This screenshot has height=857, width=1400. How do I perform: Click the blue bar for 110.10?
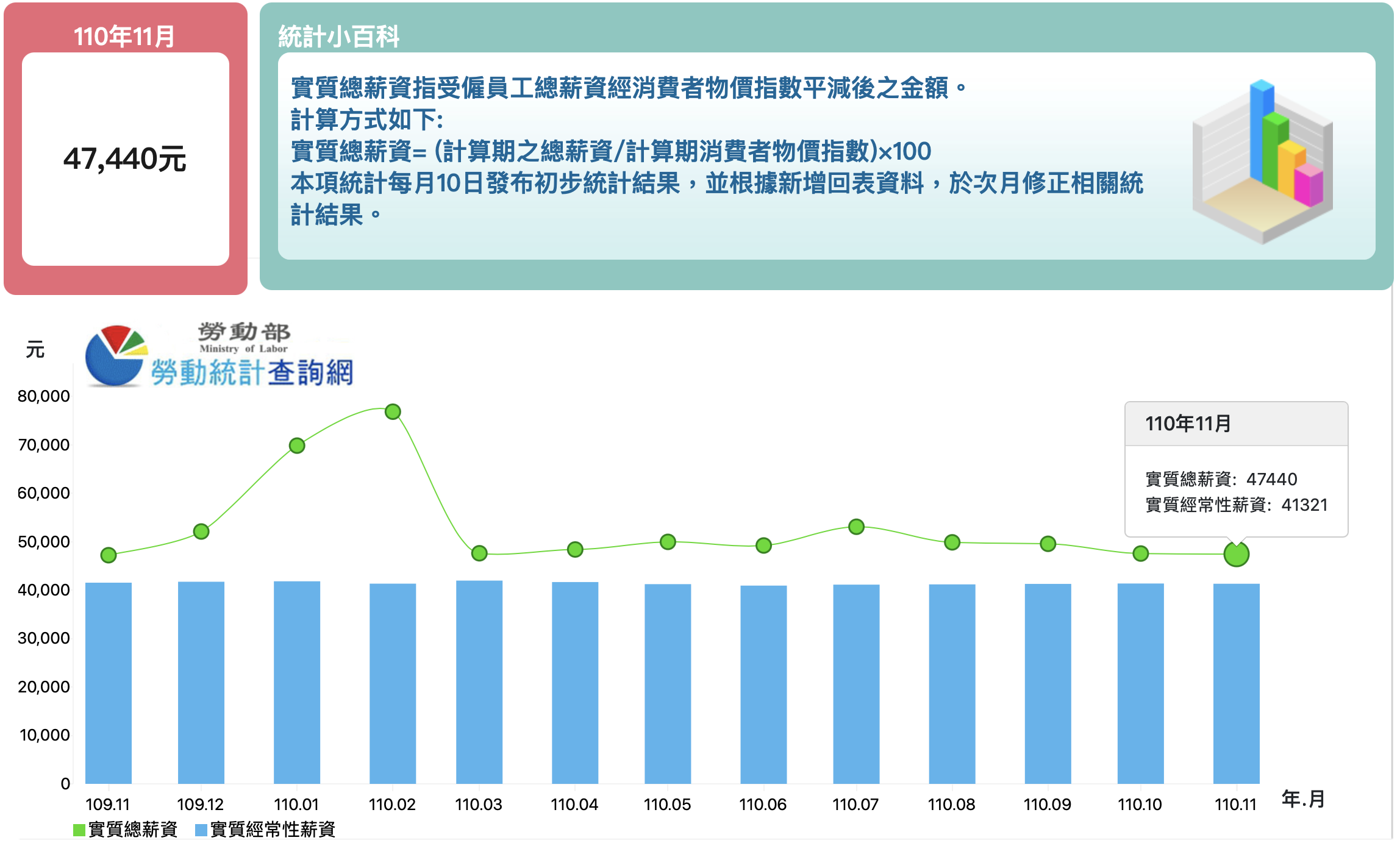pos(1140,683)
